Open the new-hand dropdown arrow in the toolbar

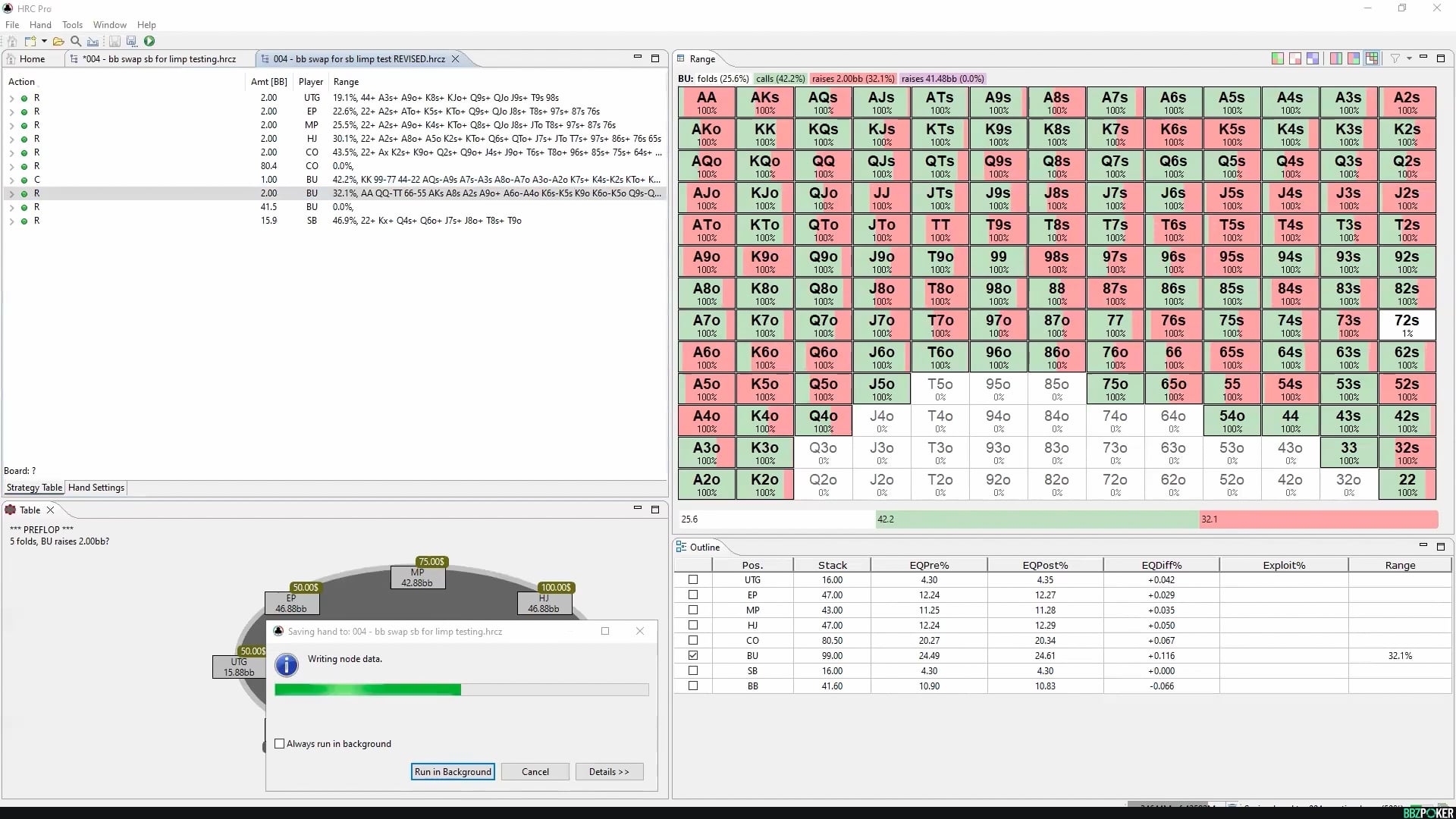tap(44, 41)
